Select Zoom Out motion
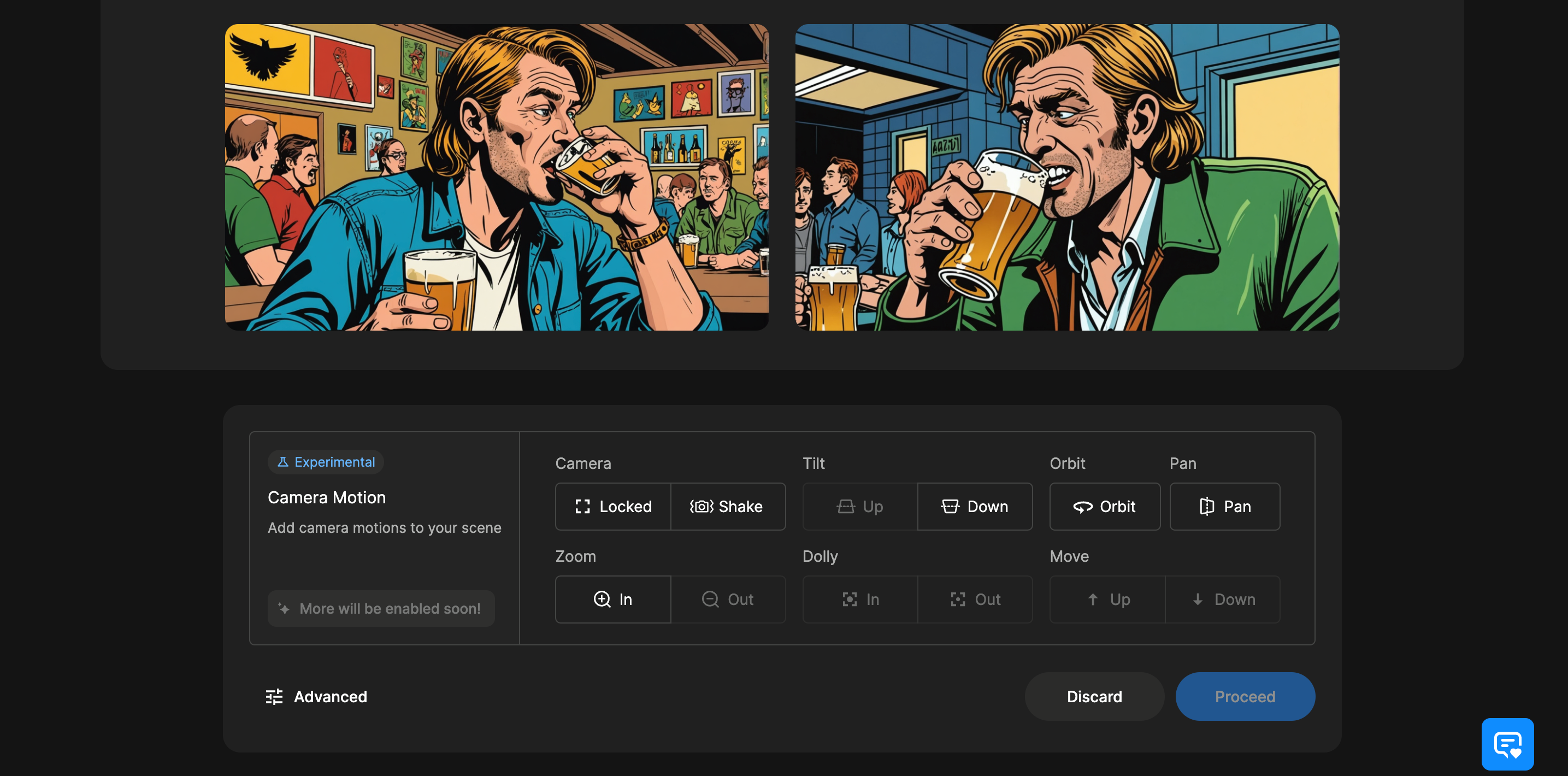Image resolution: width=1568 pixels, height=776 pixels. tap(727, 599)
